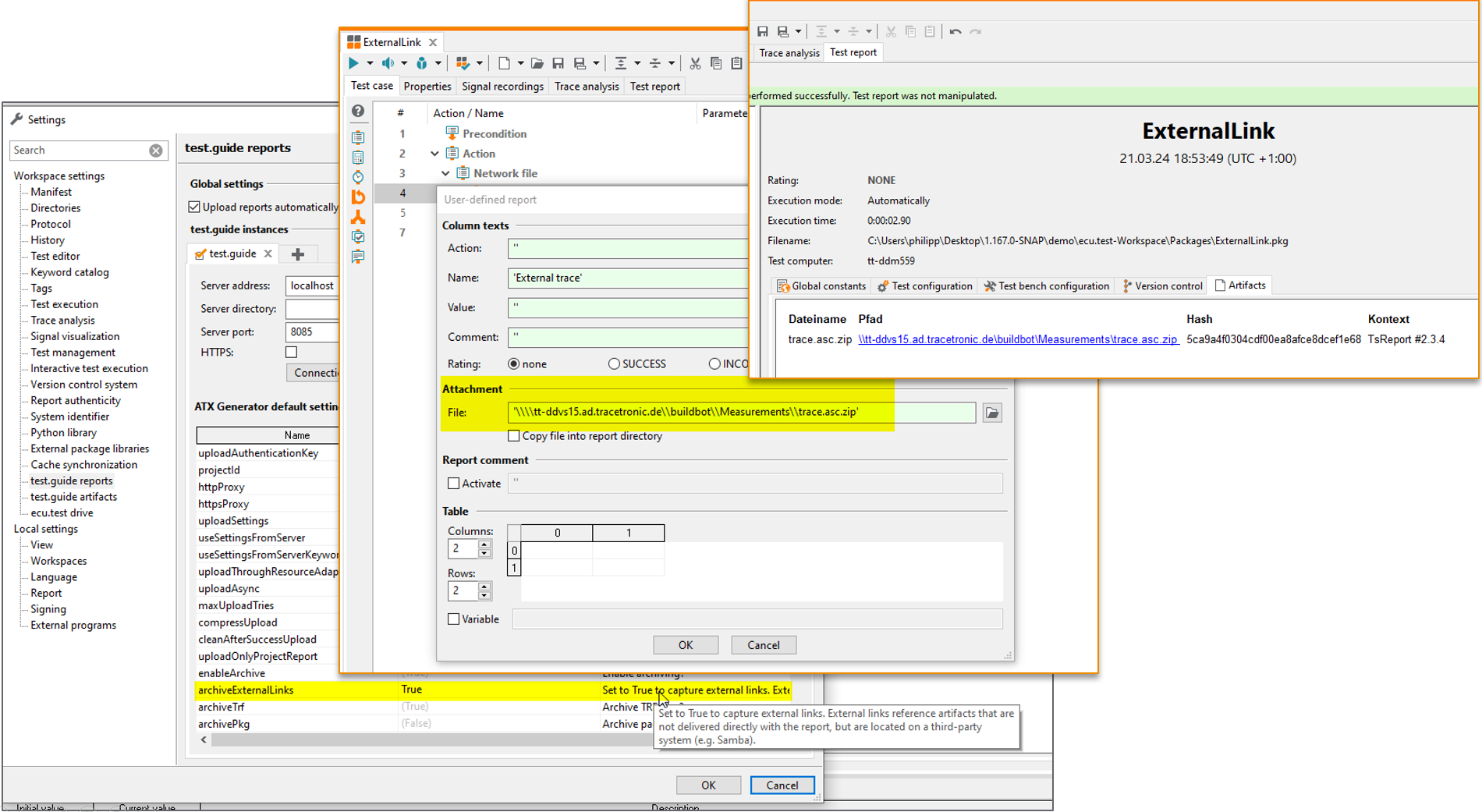Click OK in the User-defined report dialog

click(685, 645)
